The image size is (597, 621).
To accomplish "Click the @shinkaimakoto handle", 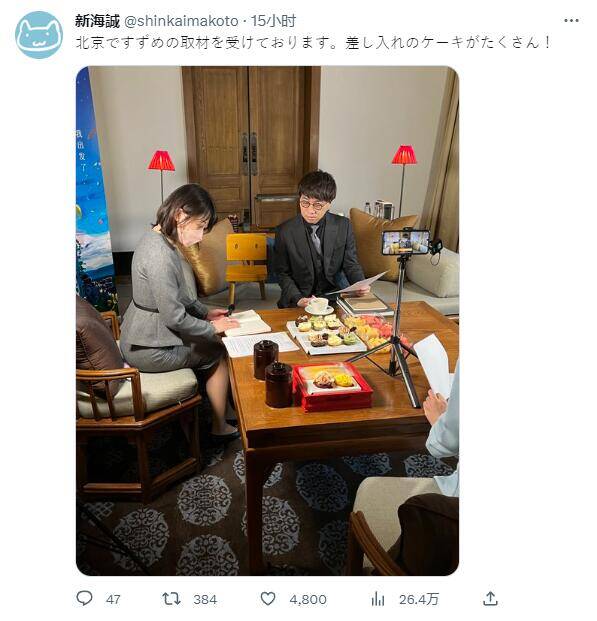I will pos(181,21).
